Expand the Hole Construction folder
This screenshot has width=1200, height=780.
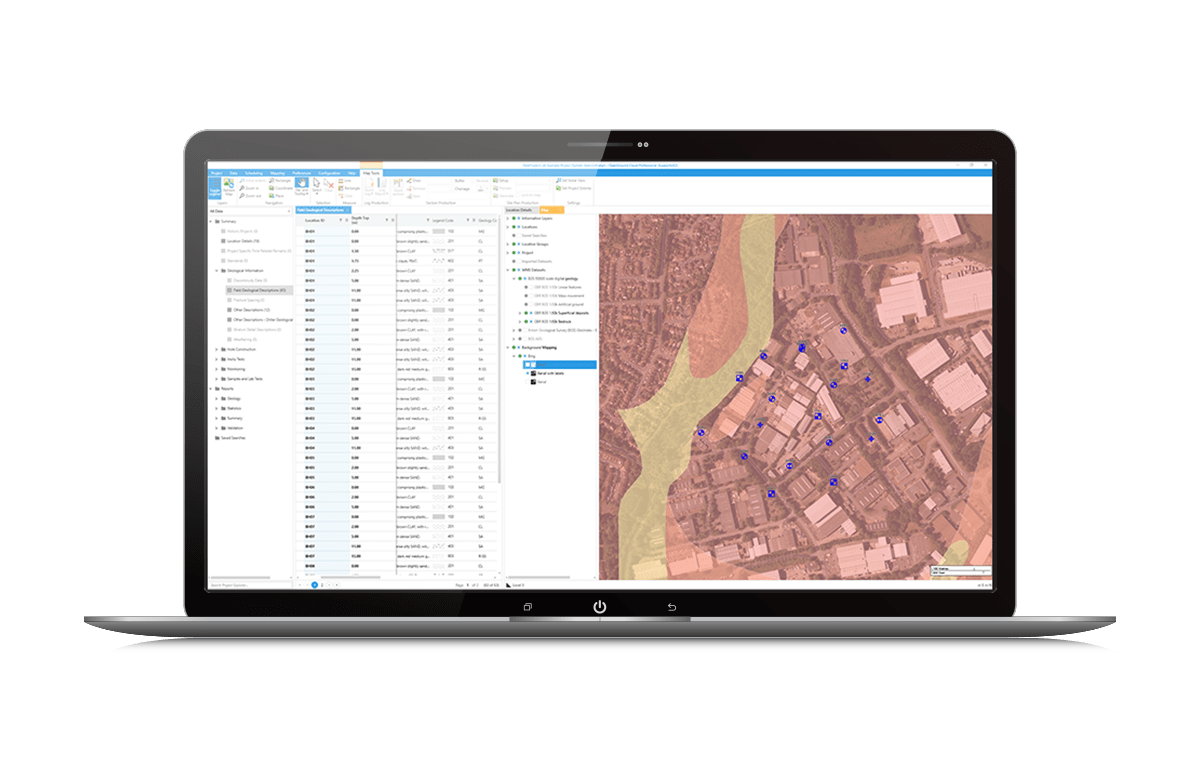(x=216, y=349)
